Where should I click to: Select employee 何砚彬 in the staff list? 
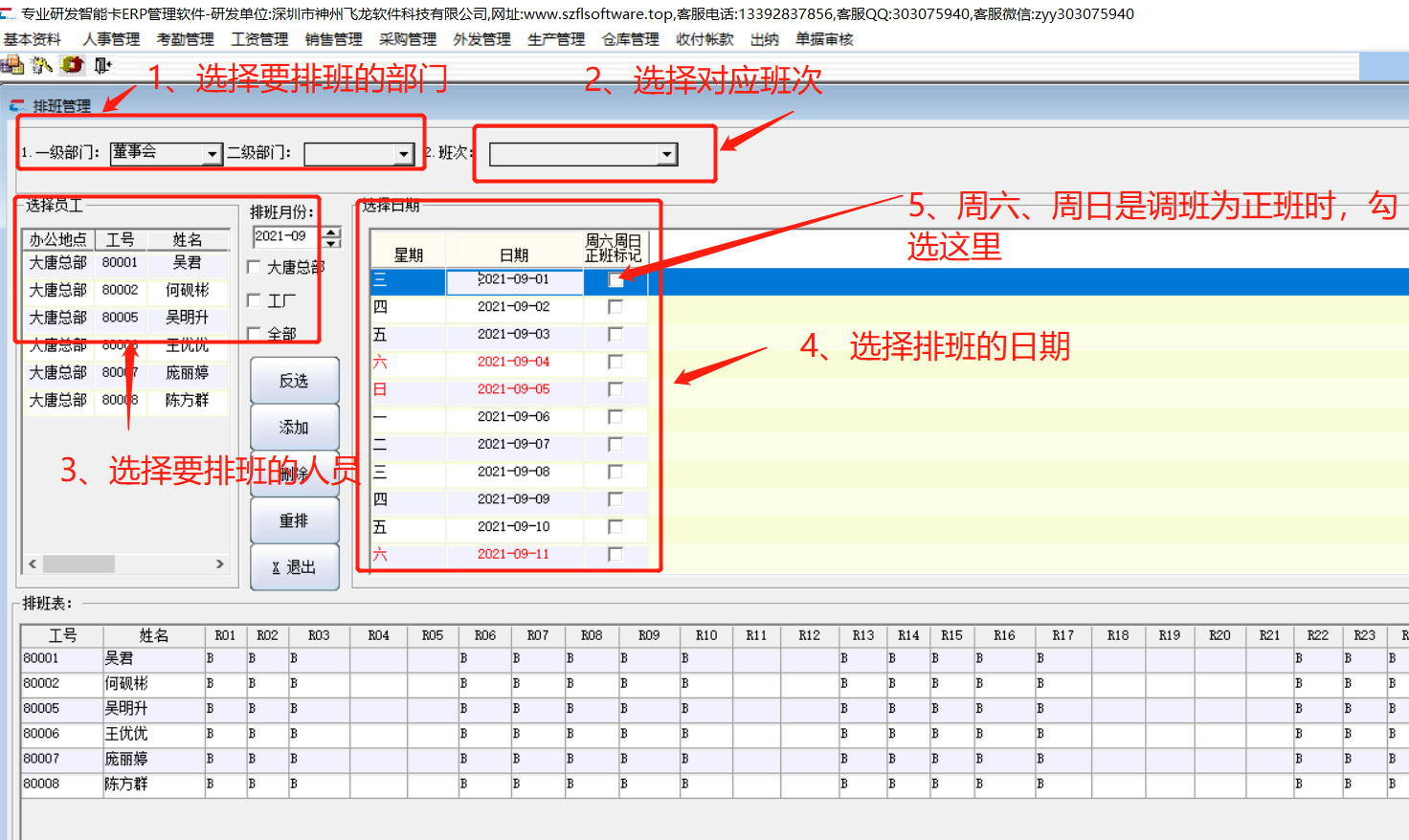coord(187,290)
